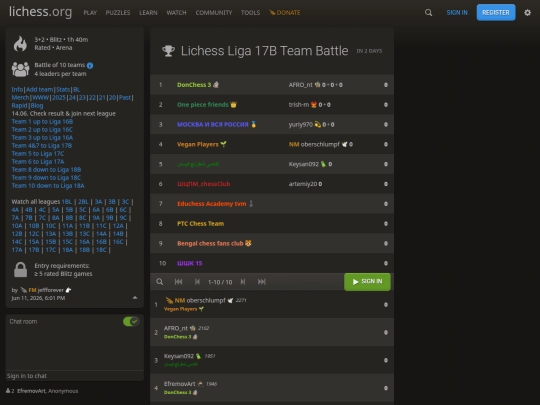
Task: Open the Add team link
Action: (x=40, y=90)
